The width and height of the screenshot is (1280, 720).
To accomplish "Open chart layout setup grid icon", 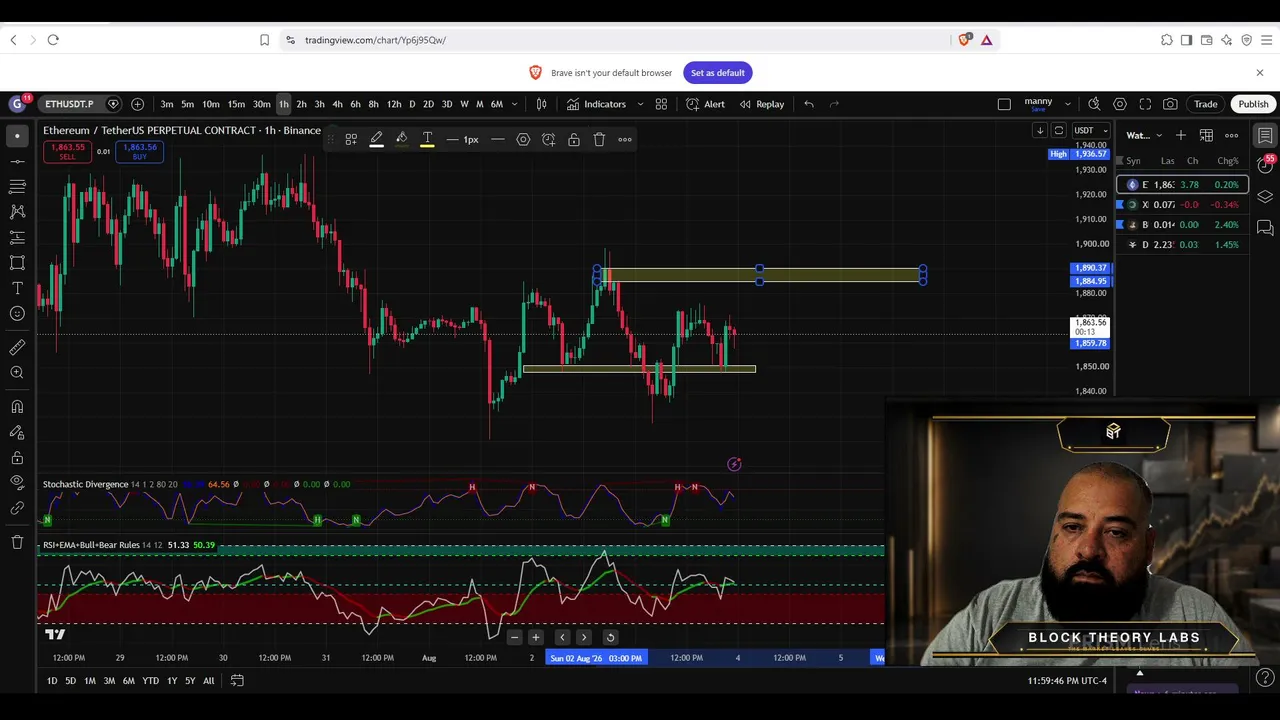I will coord(1004,104).
